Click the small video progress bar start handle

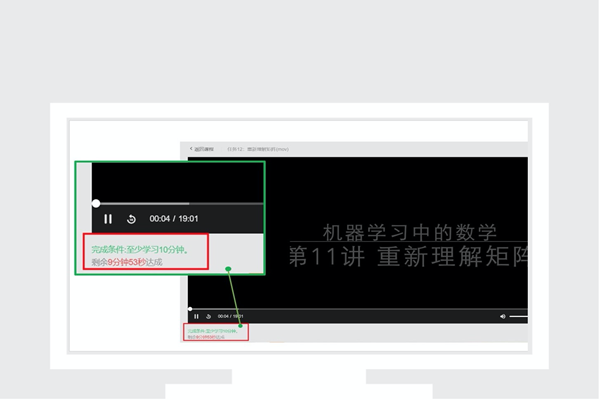point(190,309)
